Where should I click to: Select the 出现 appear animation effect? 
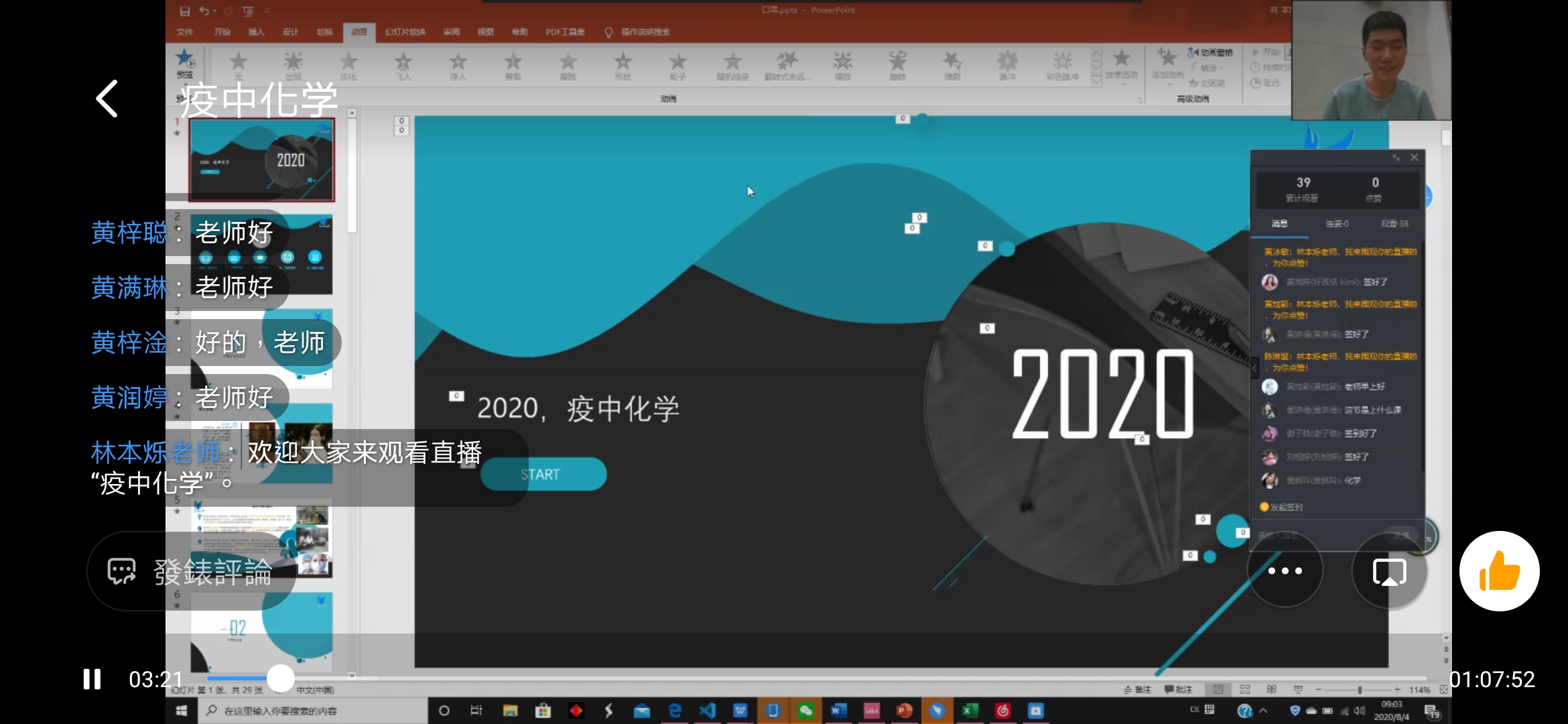tap(293, 66)
